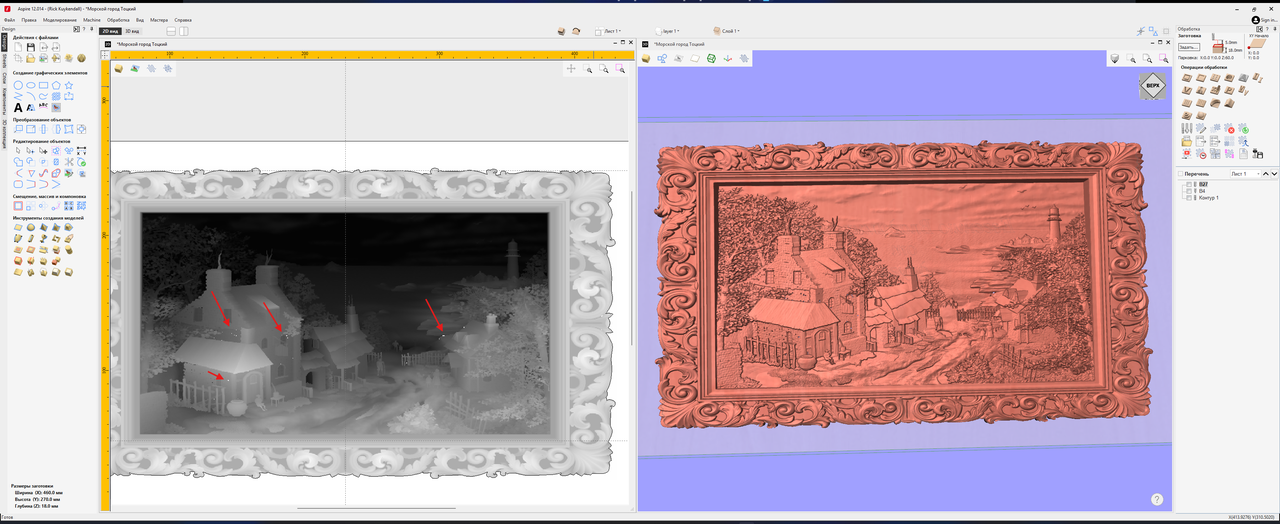Select the Контур 1 toolpath name

(x=1207, y=198)
